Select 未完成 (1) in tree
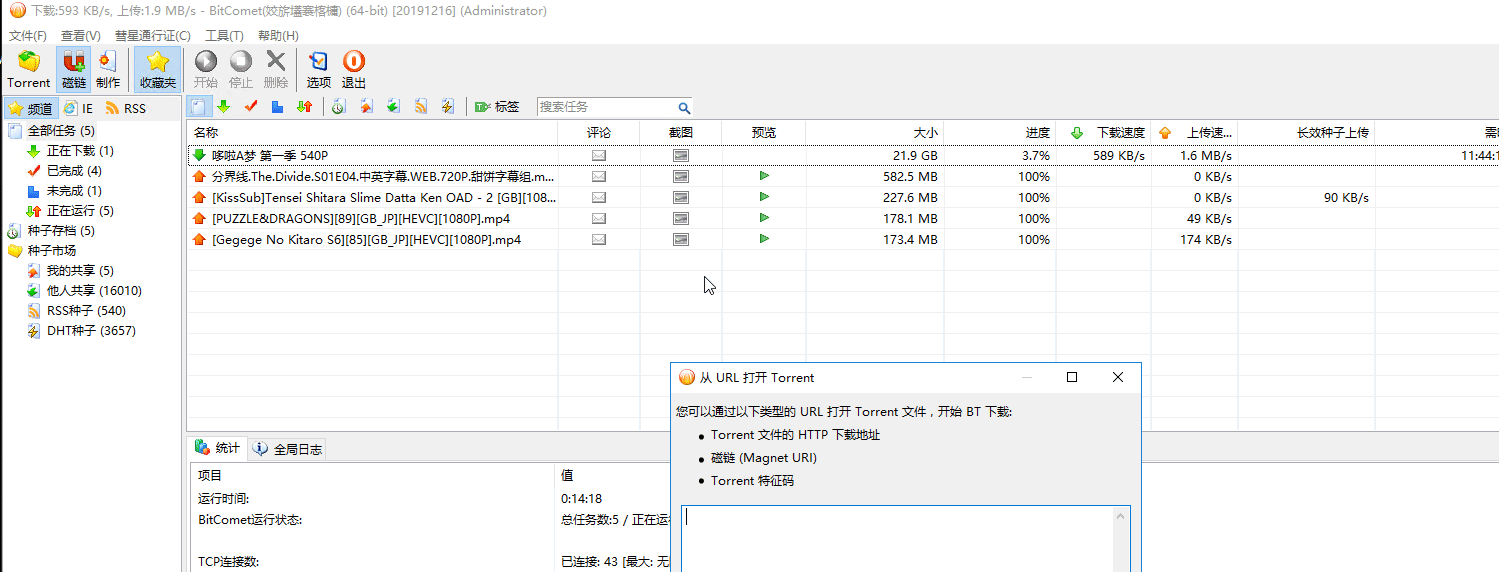 [74, 191]
